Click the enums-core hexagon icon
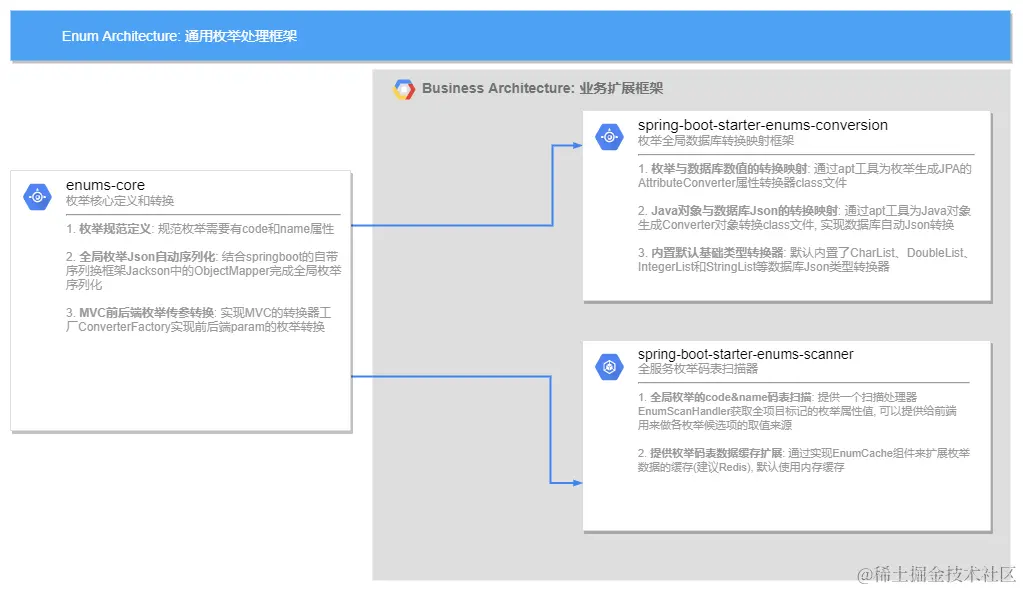Viewport: 1023px width, 591px height. [x=37, y=196]
